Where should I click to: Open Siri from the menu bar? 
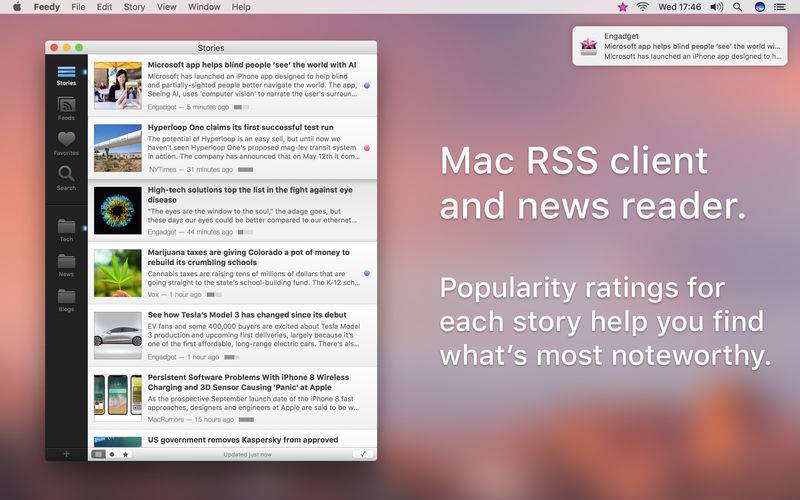(760, 7)
